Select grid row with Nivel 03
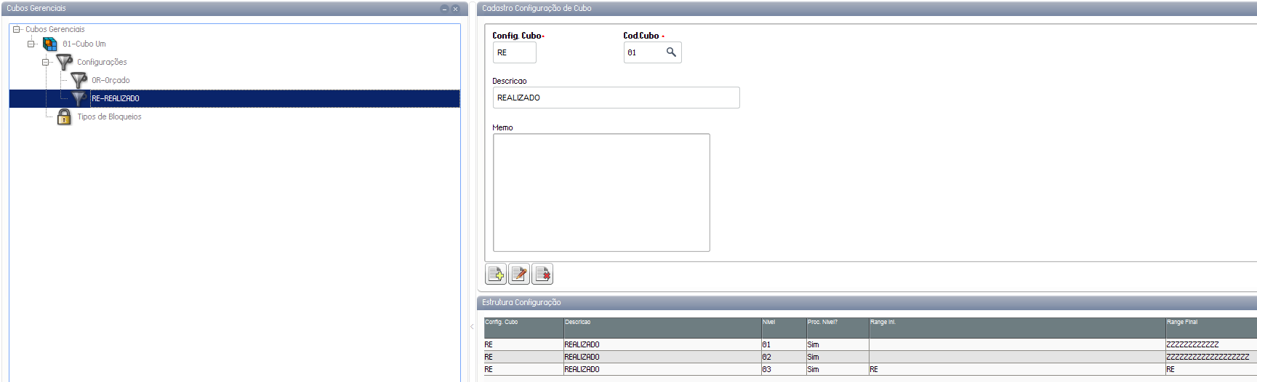The image size is (1262, 382). [x=870, y=369]
